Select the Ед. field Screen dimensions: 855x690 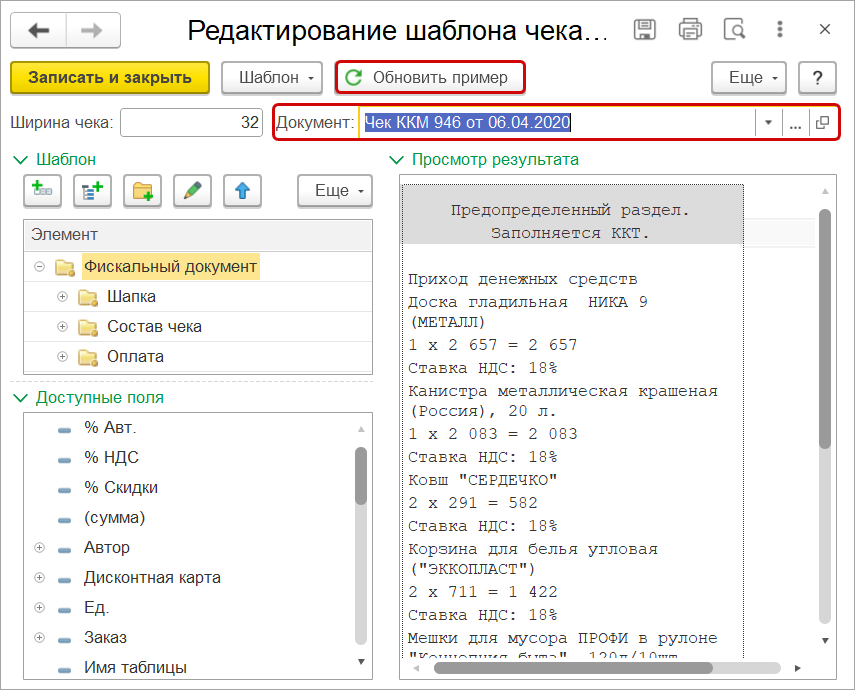pyautogui.click(x=97, y=608)
